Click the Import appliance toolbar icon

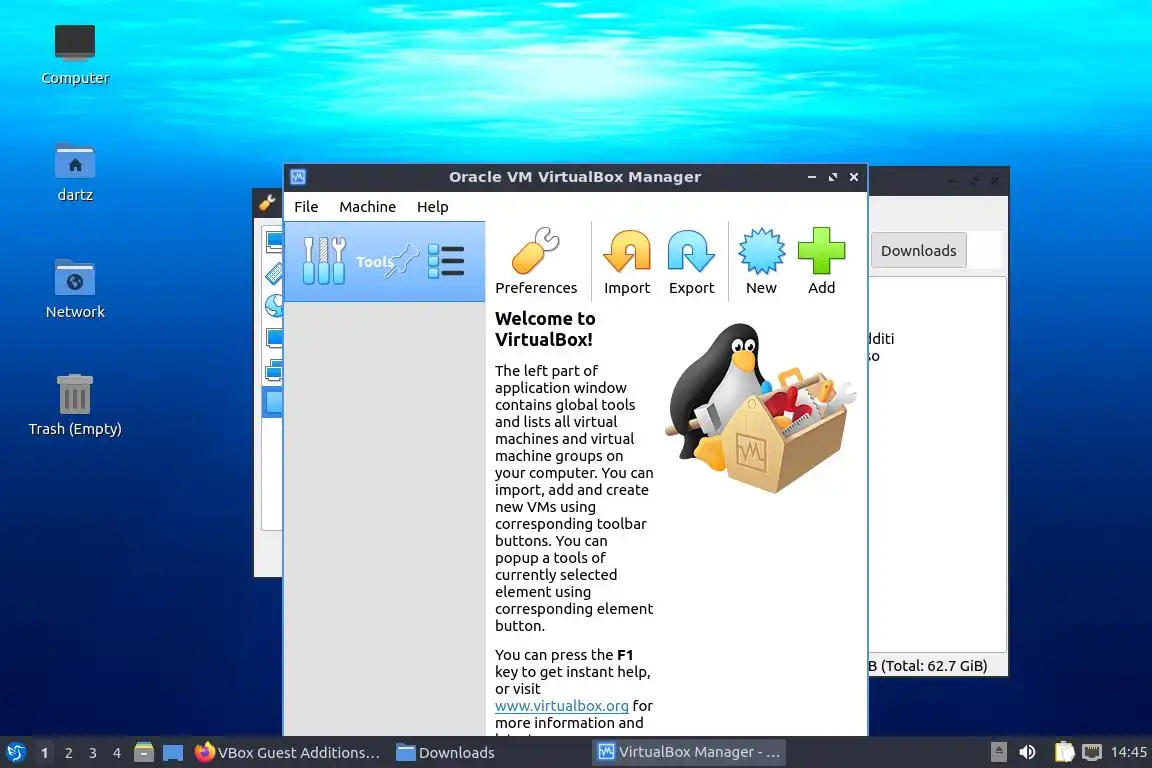(627, 261)
